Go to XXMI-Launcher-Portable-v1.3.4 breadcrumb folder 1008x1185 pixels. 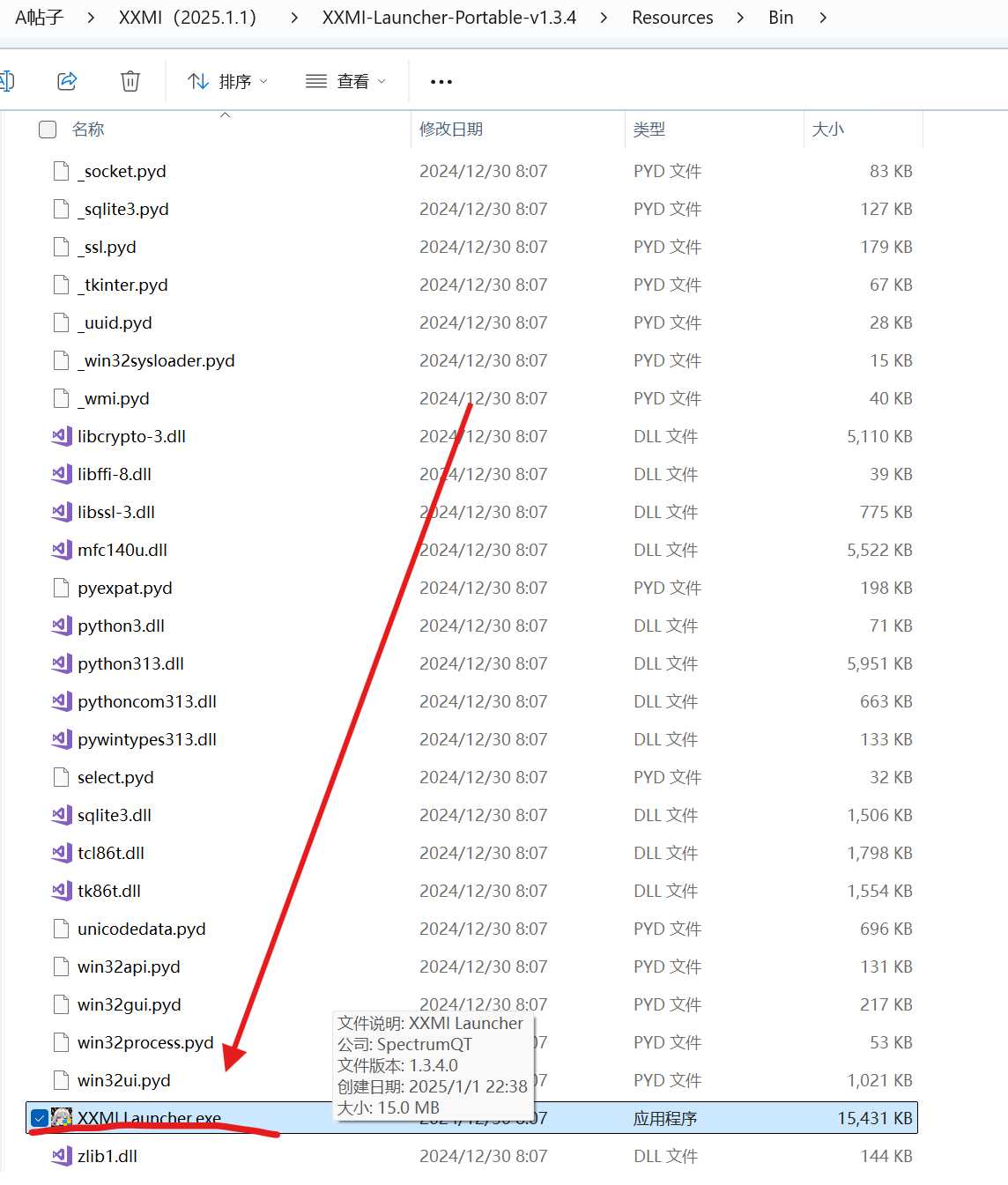pos(448,18)
